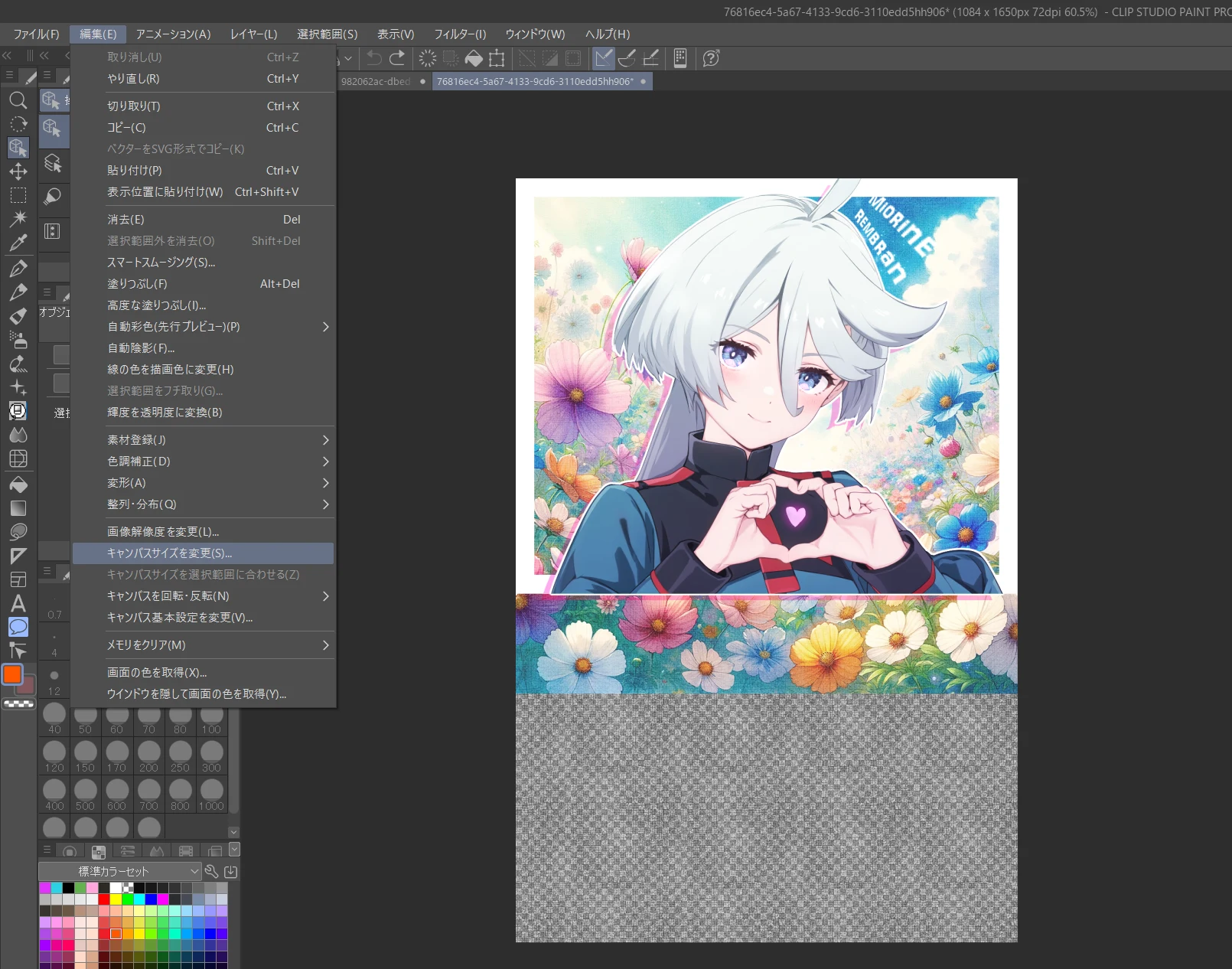
Task: Toggle Snap to Special Ruler
Action: [627, 58]
